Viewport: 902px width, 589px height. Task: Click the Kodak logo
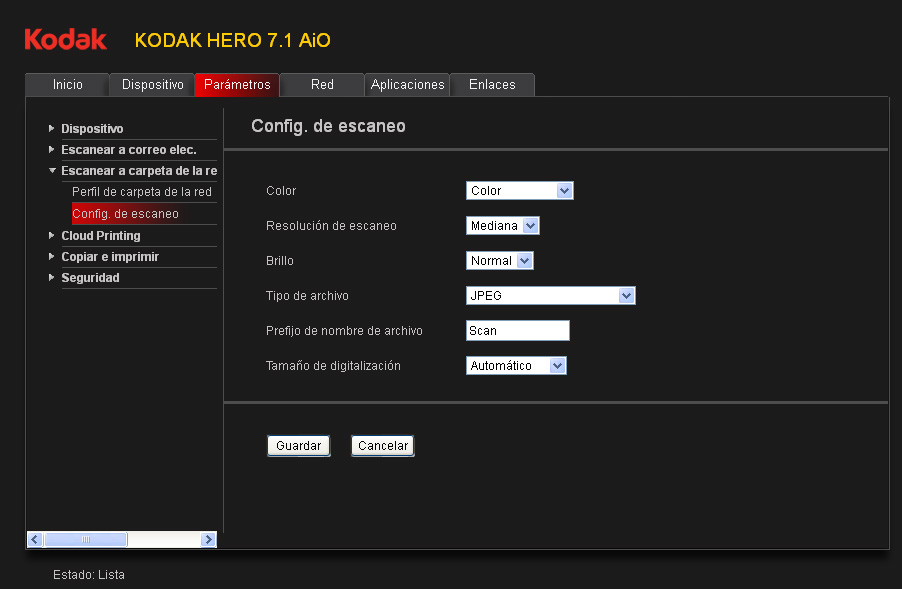tap(66, 40)
